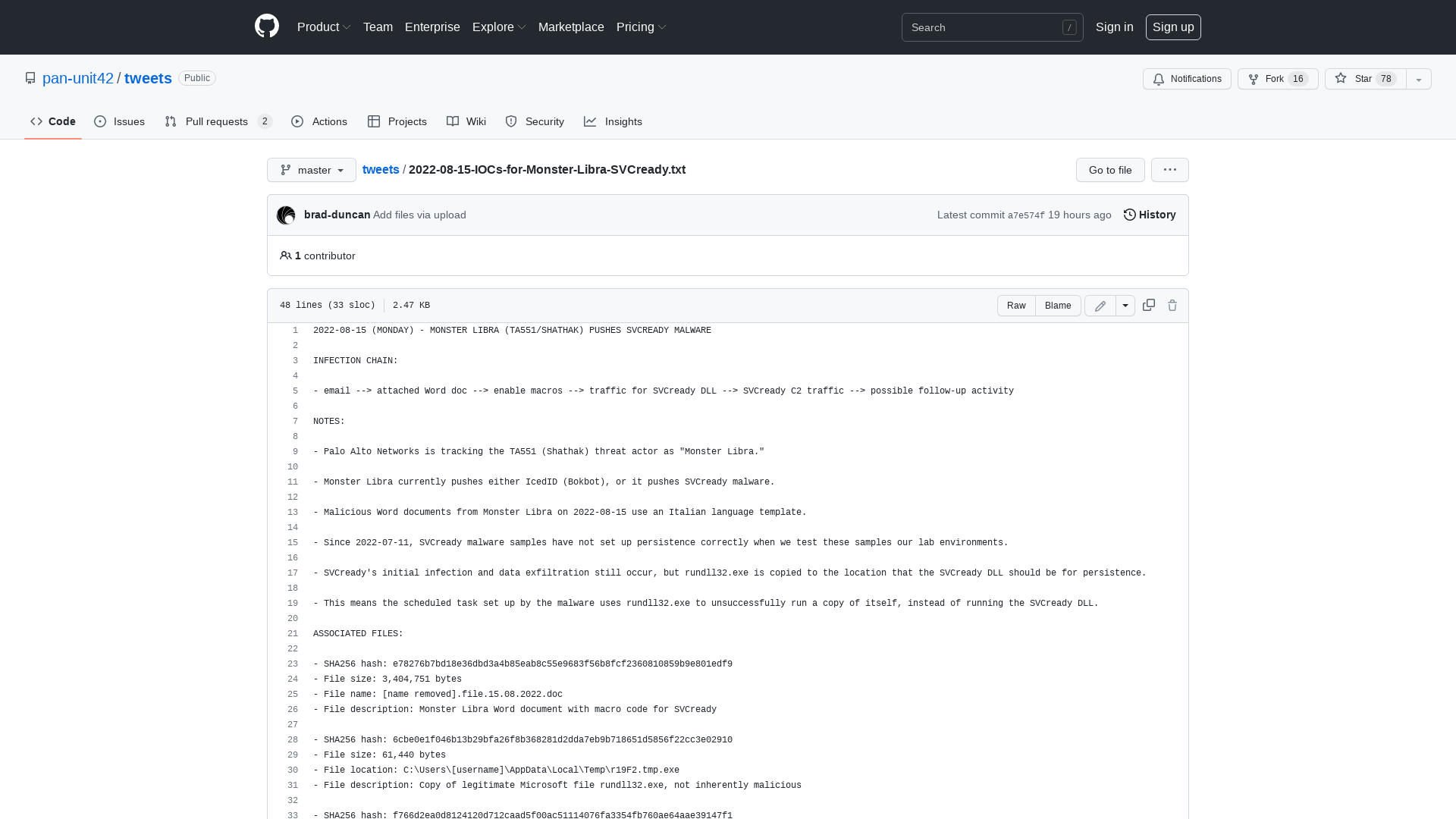Switch to the Issues tab
1456x819 pixels.
point(119,121)
